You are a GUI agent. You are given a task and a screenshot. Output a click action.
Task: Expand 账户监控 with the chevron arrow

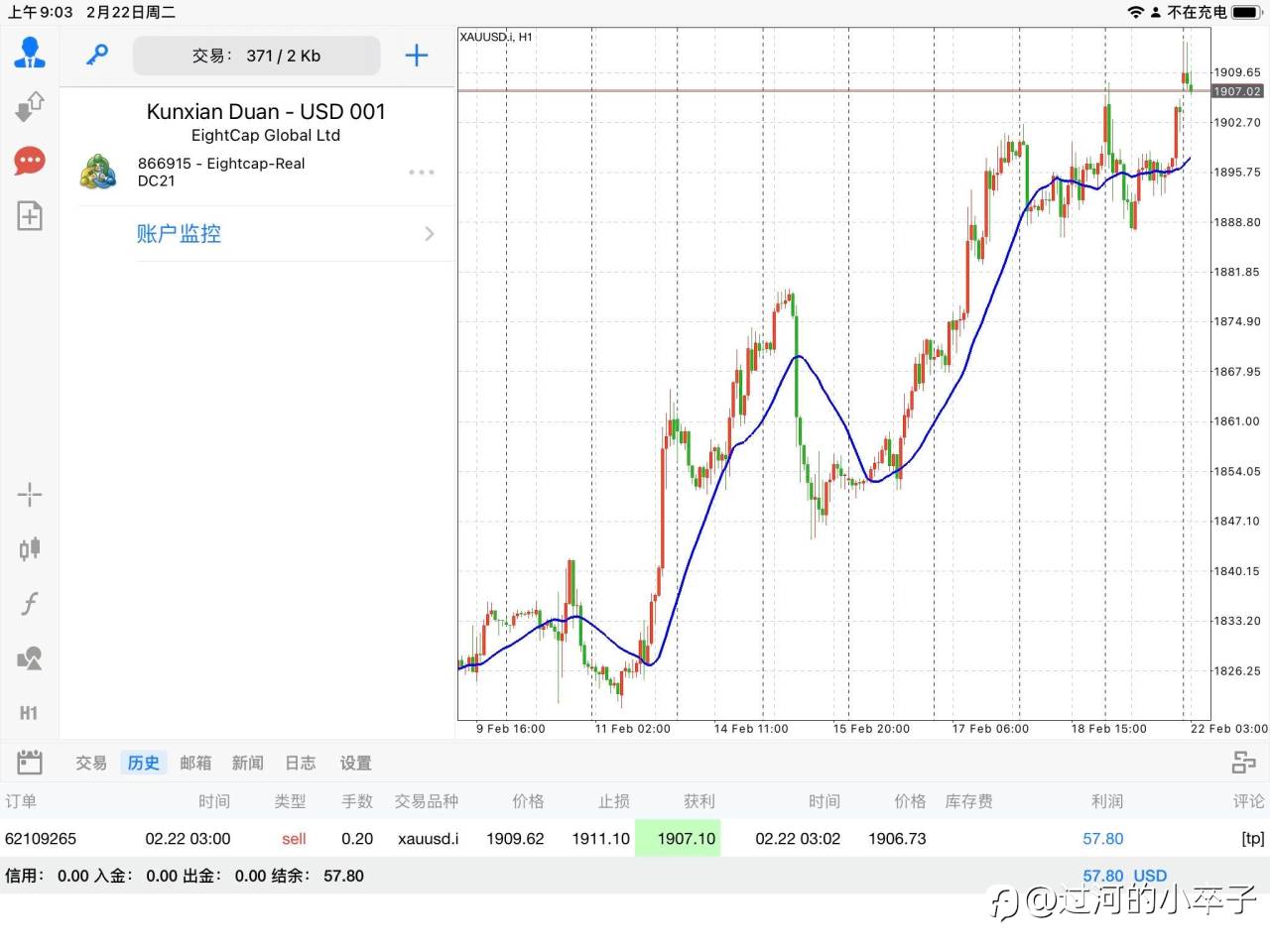point(429,234)
